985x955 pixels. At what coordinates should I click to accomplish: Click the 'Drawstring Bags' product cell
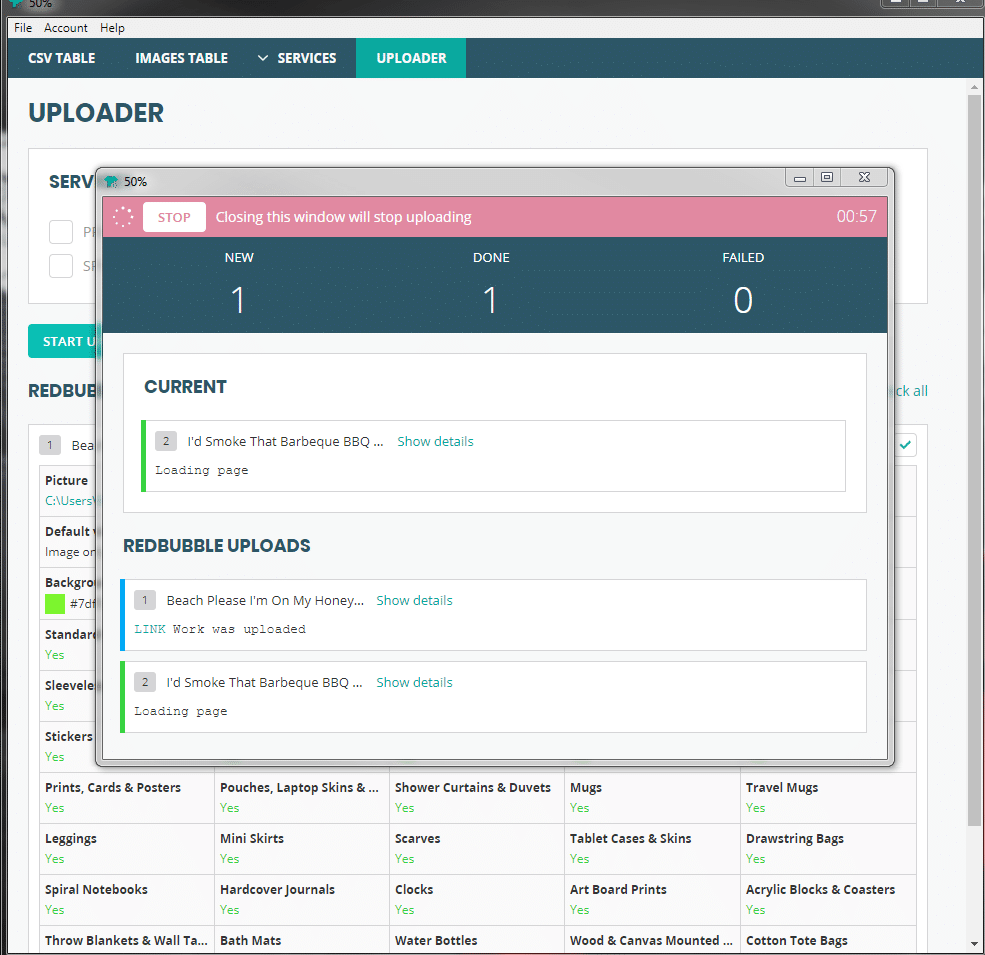point(828,849)
